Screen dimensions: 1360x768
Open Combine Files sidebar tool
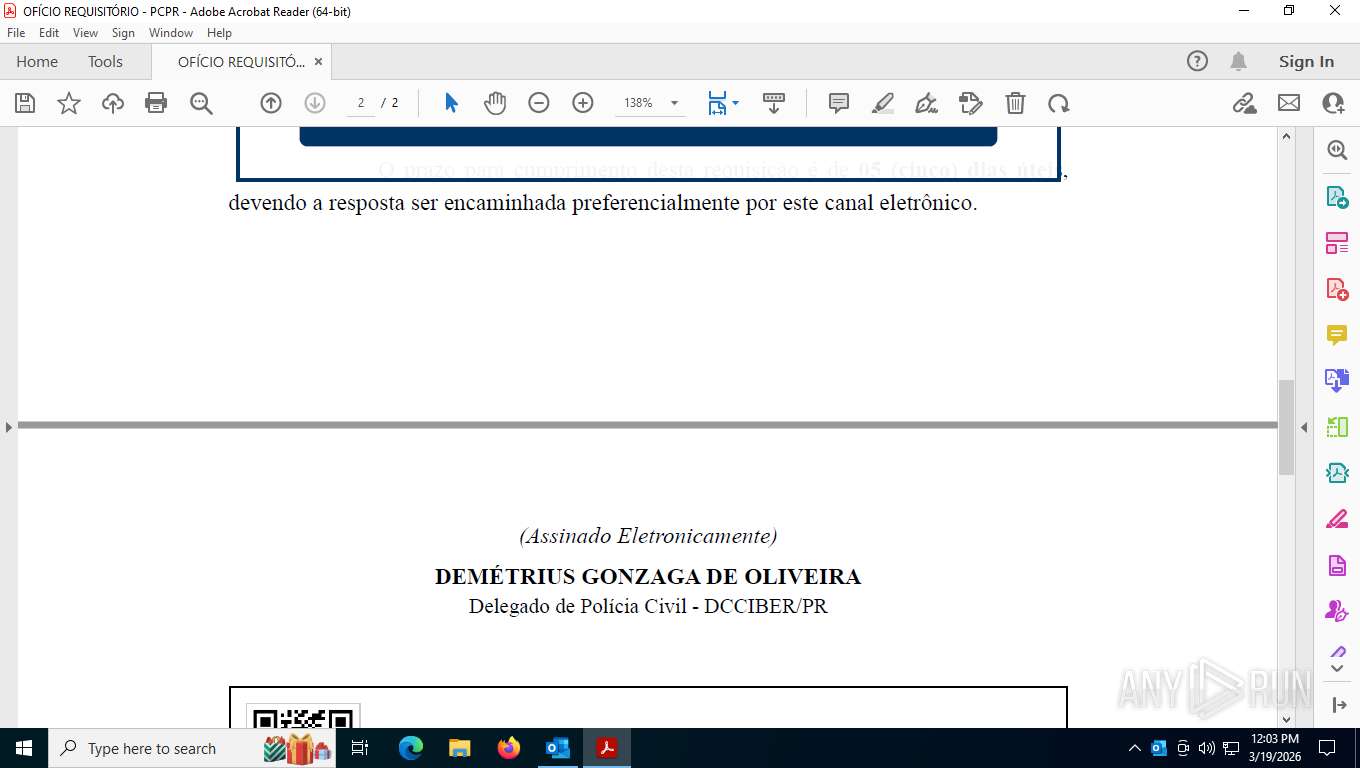[x=1337, y=381]
